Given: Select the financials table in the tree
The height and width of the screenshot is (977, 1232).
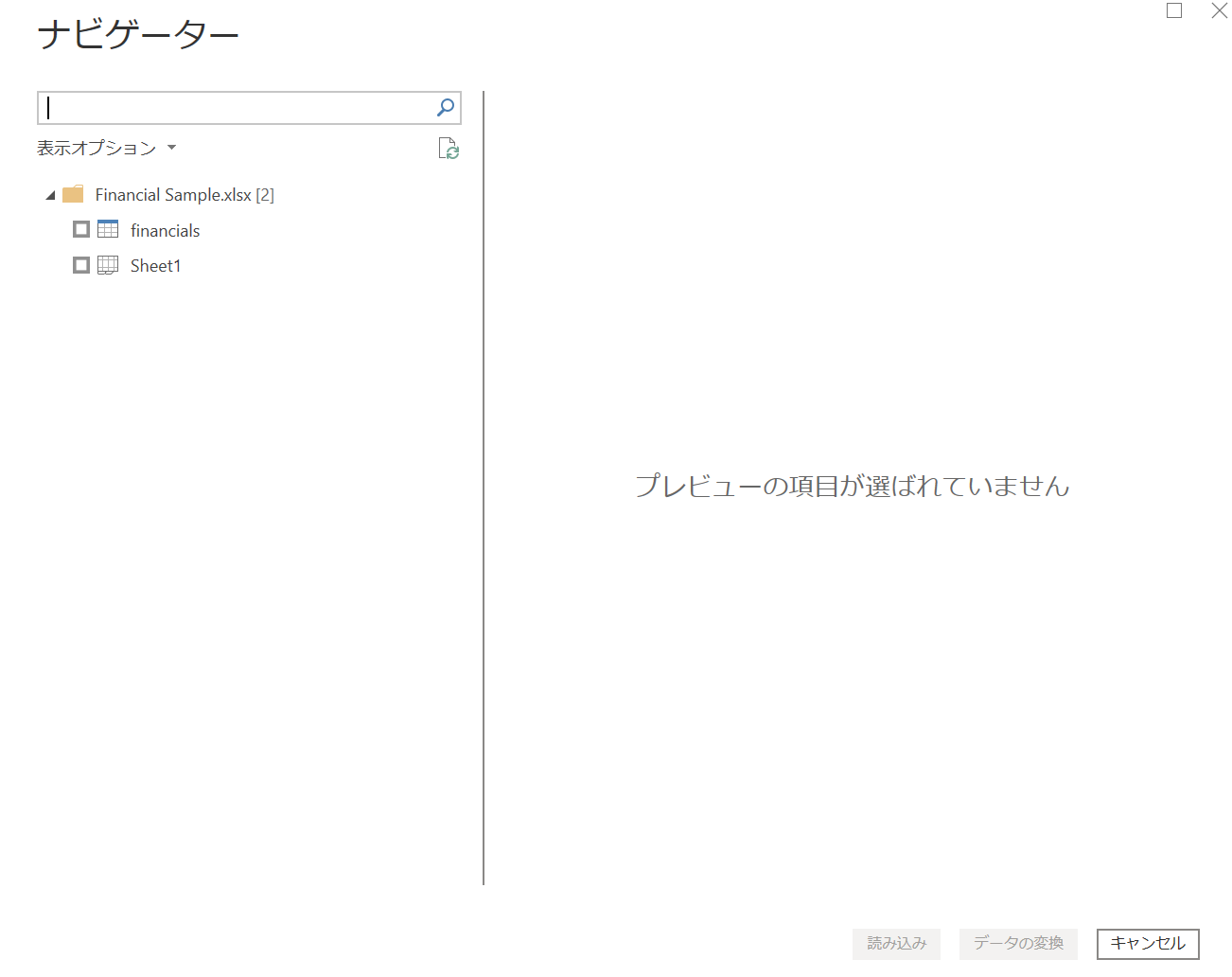Looking at the screenshot, I should click(x=165, y=230).
